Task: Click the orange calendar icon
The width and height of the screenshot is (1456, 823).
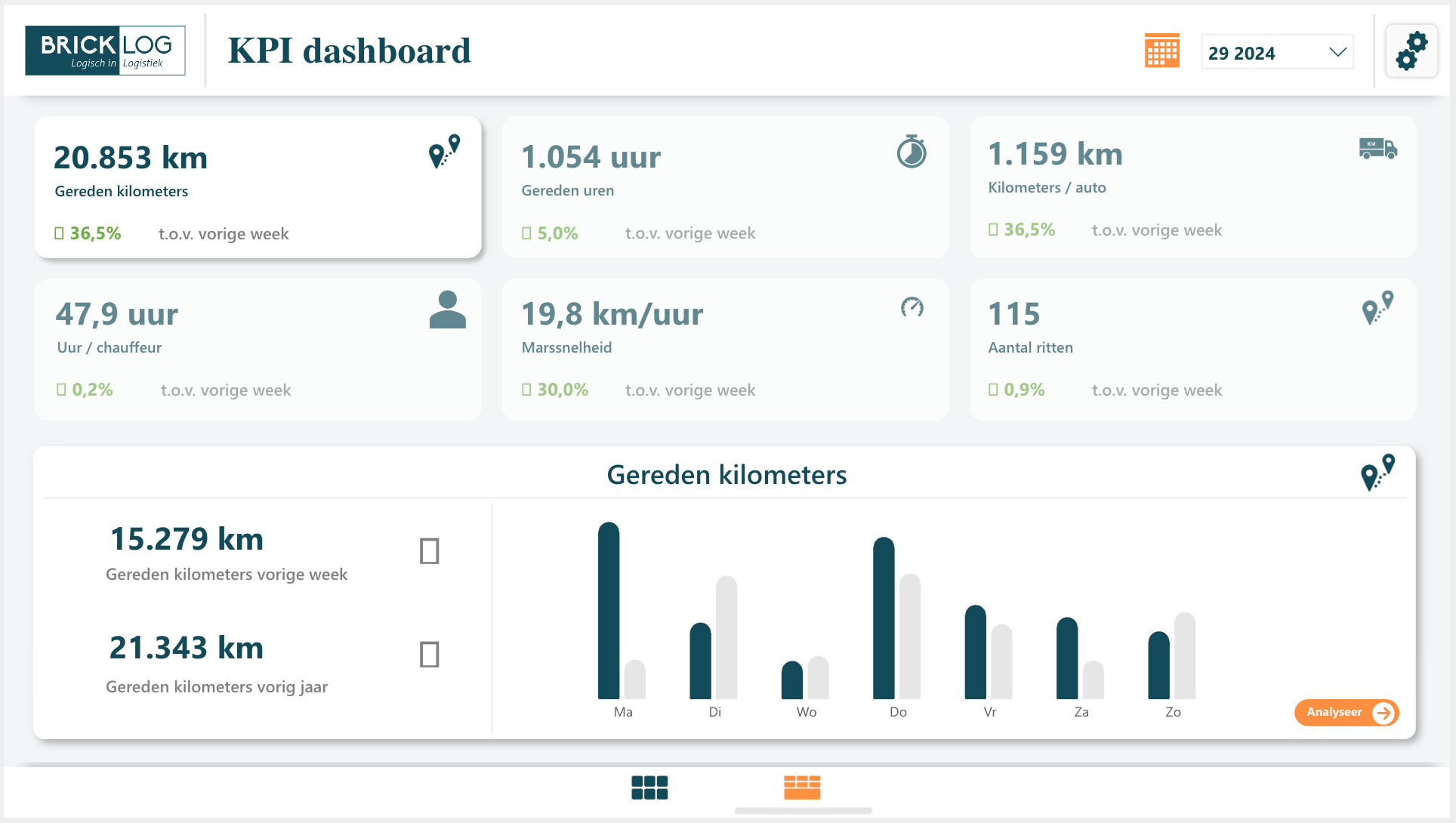Action: [x=1161, y=51]
